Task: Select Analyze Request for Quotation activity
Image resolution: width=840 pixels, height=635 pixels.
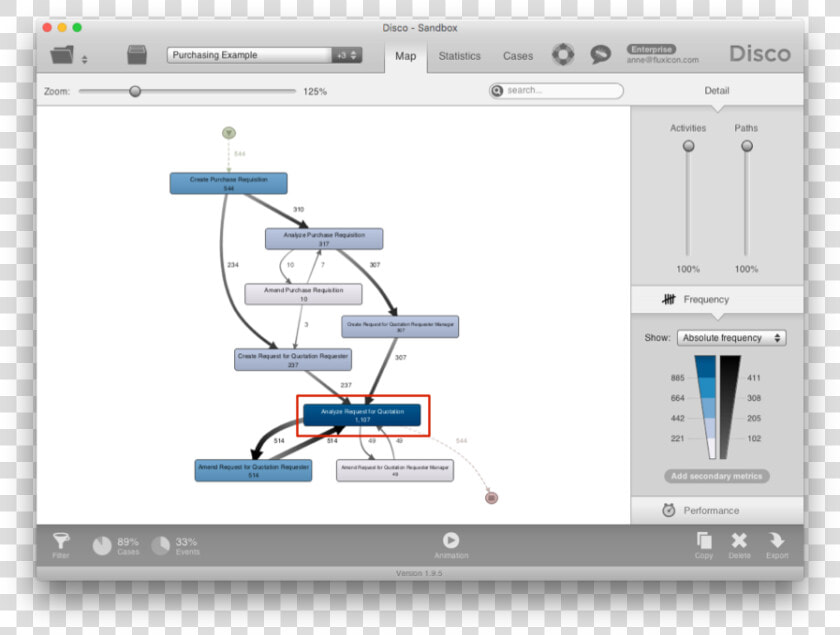Action: point(362,415)
